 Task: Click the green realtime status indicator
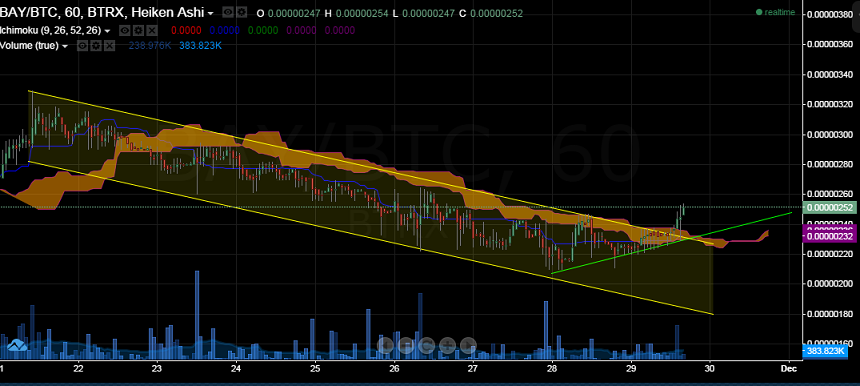(x=775, y=12)
